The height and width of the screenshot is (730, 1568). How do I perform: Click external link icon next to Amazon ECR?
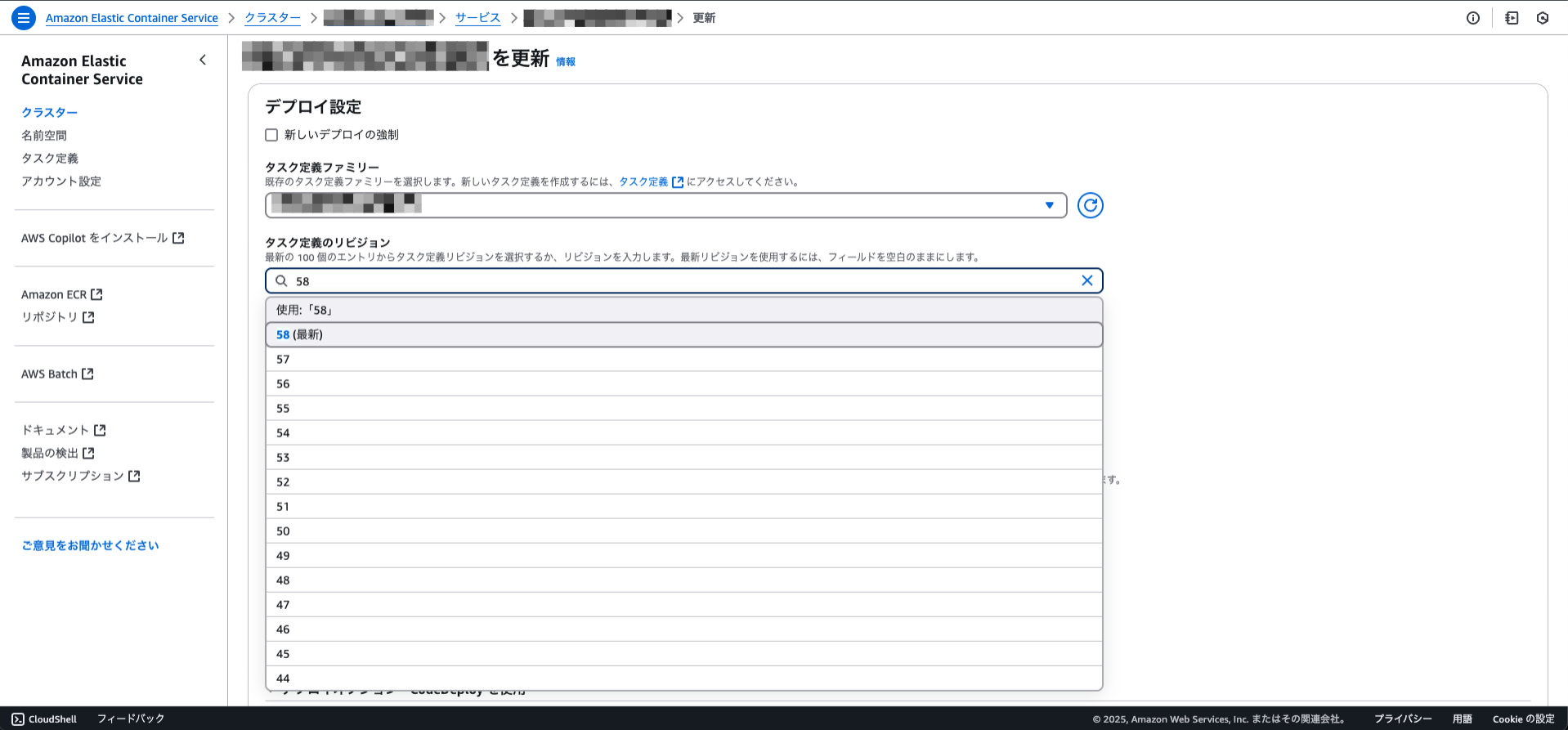click(96, 294)
